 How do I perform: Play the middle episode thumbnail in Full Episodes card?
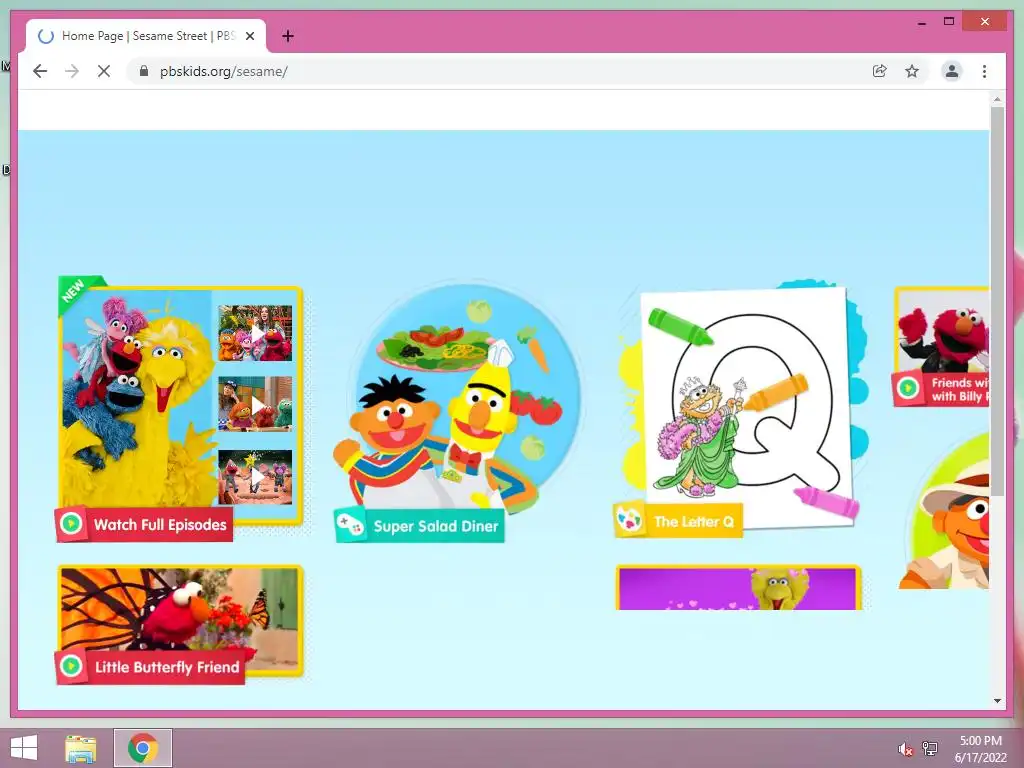(x=255, y=404)
